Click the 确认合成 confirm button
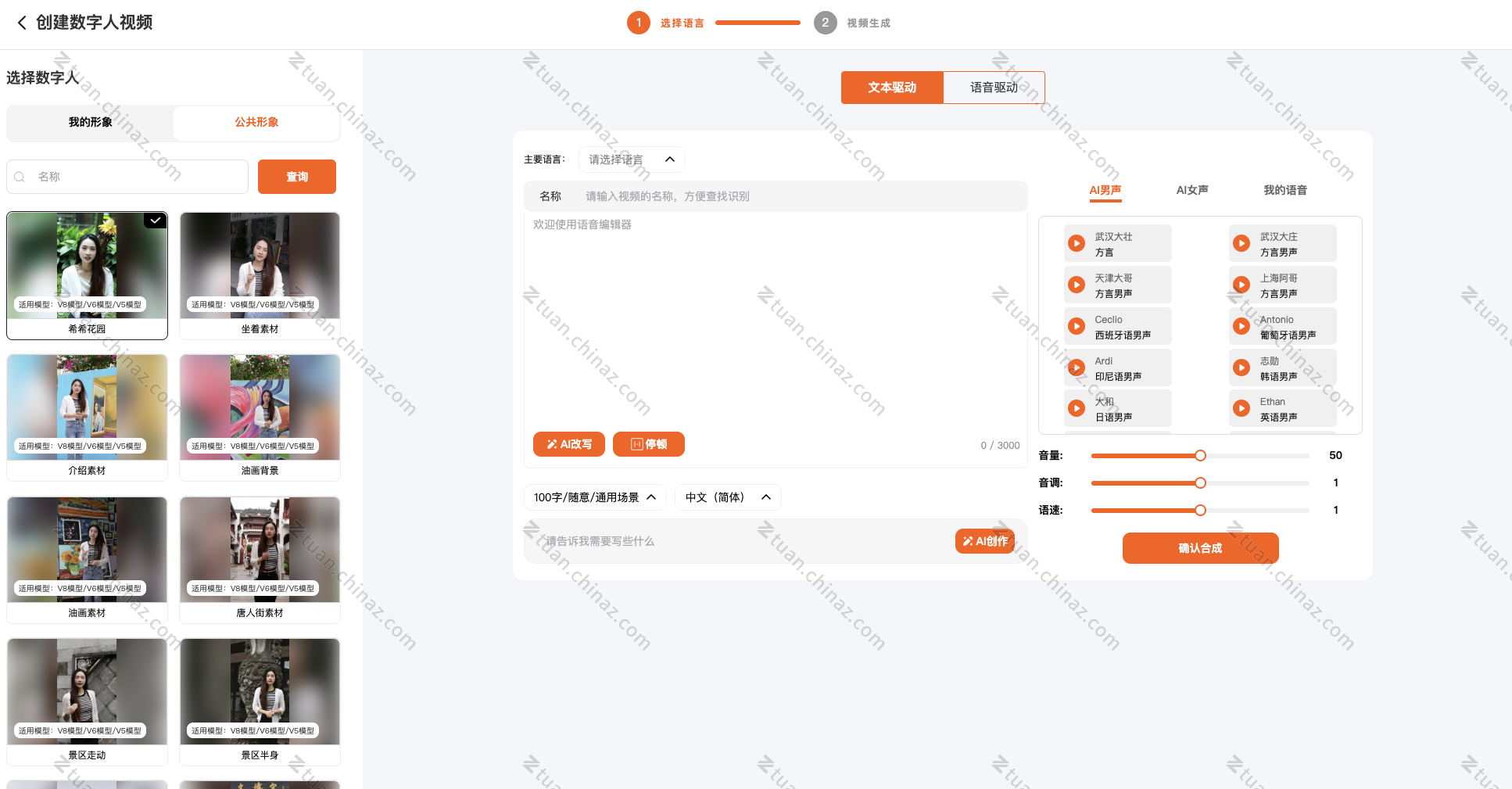The height and width of the screenshot is (789, 1512). pos(1200,548)
